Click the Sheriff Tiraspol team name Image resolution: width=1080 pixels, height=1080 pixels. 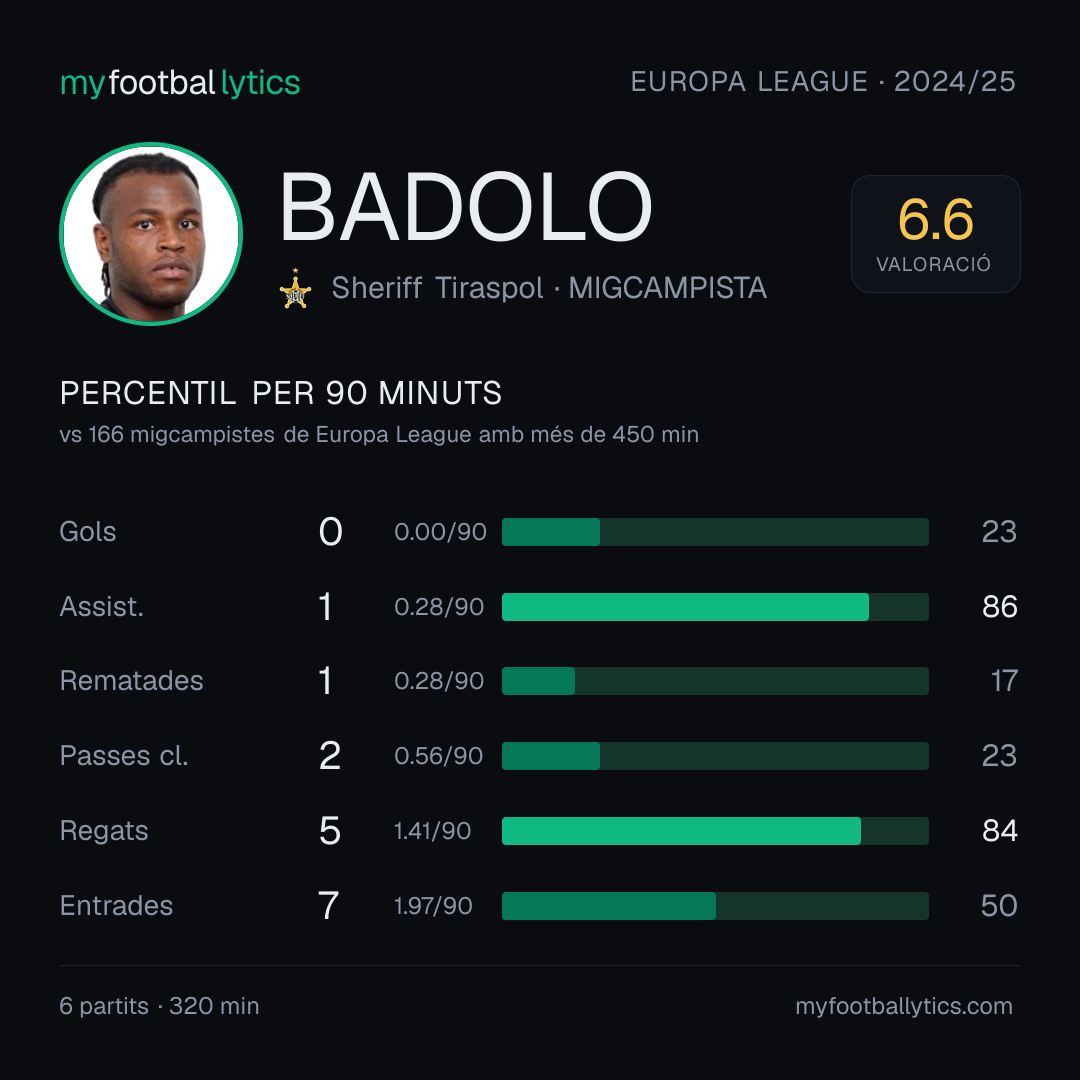[x=437, y=288]
